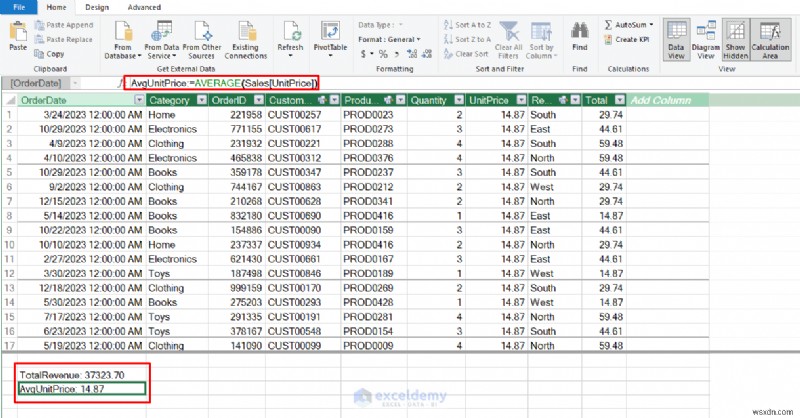This screenshot has width=800, height=418.
Task: Click the name box showing [OrderDate]
Action: (x=36, y=83)
